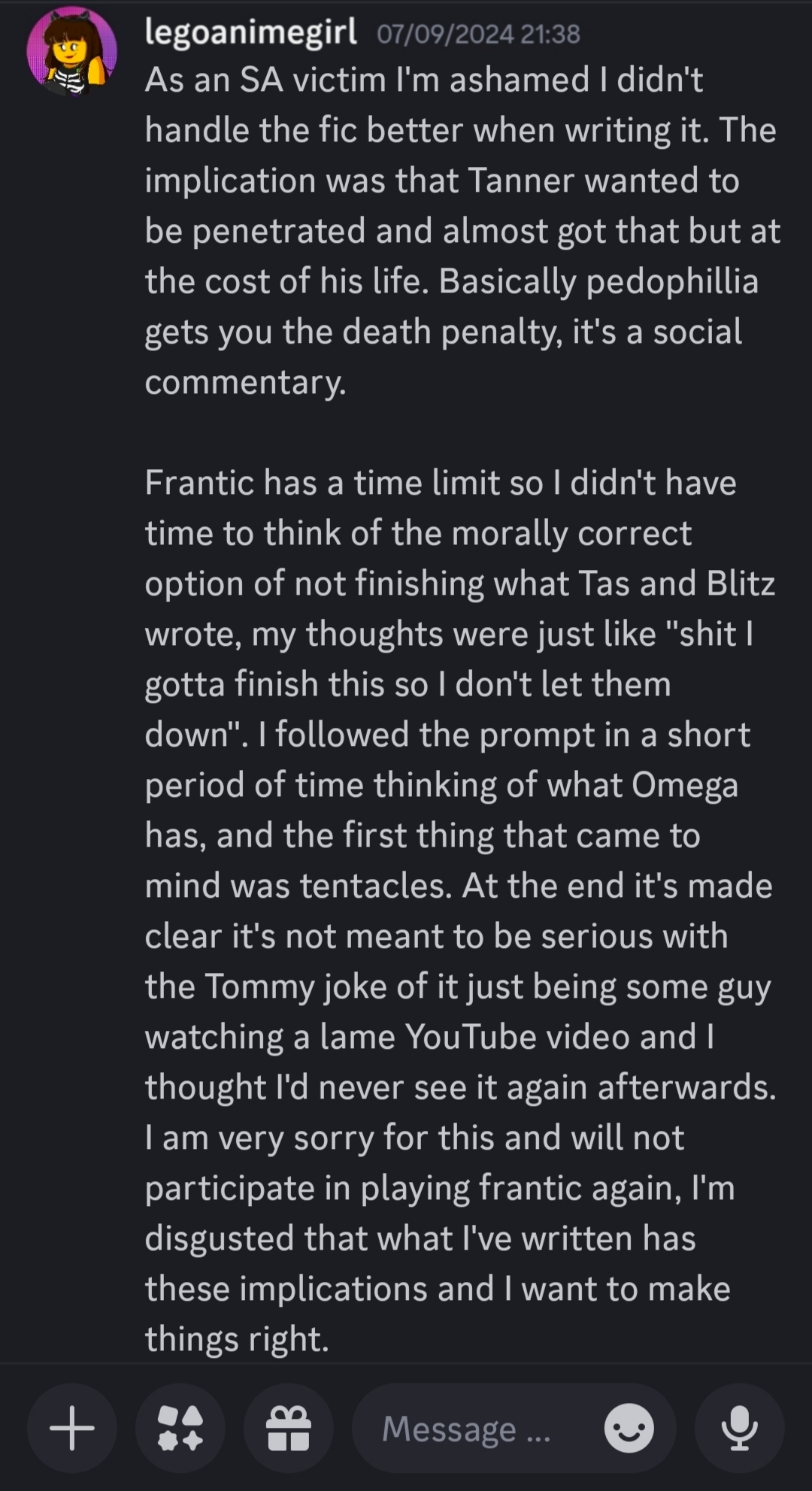Focus the Message text input field
This screenshot has height=1491, width=812.
tap(481, 1428)
